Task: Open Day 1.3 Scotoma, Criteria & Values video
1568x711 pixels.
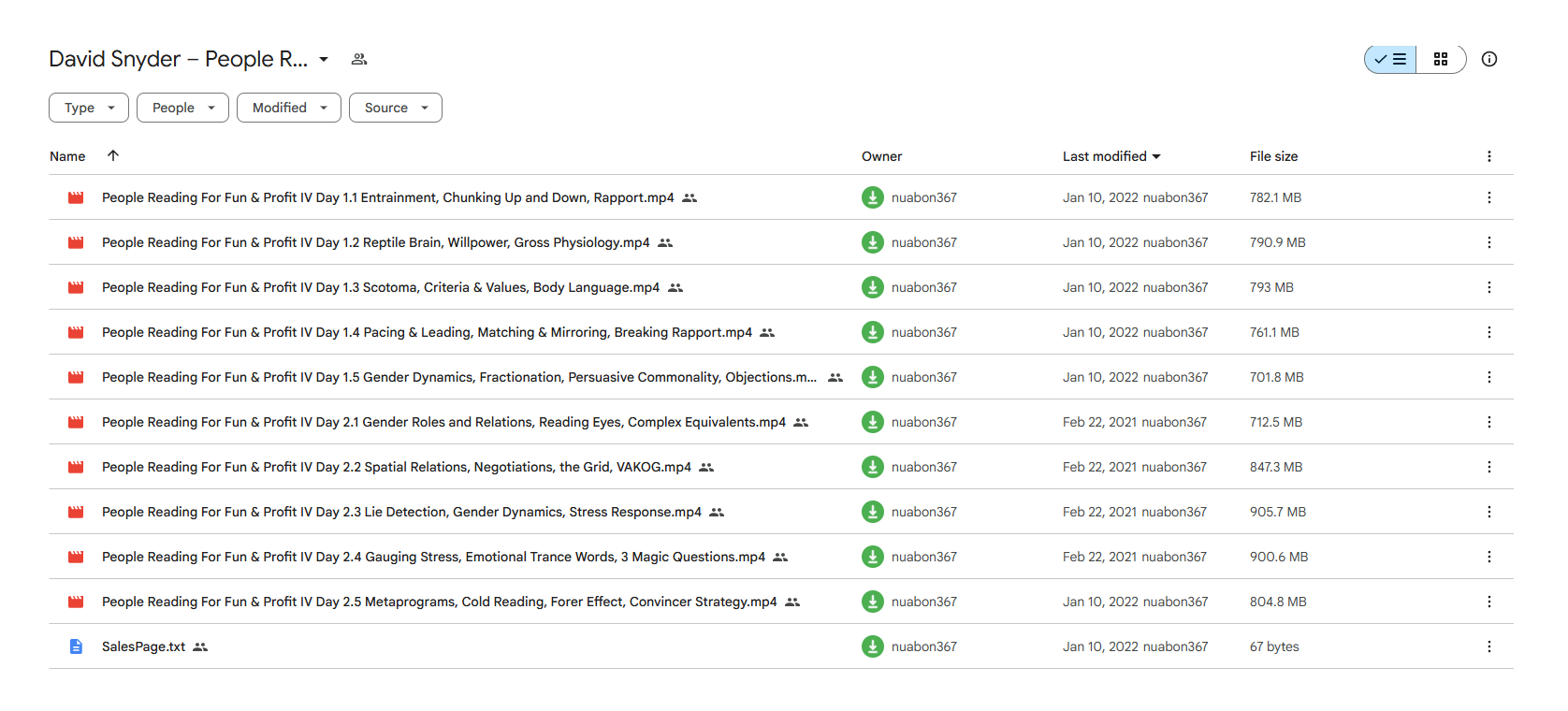Action: click(381, 287)
